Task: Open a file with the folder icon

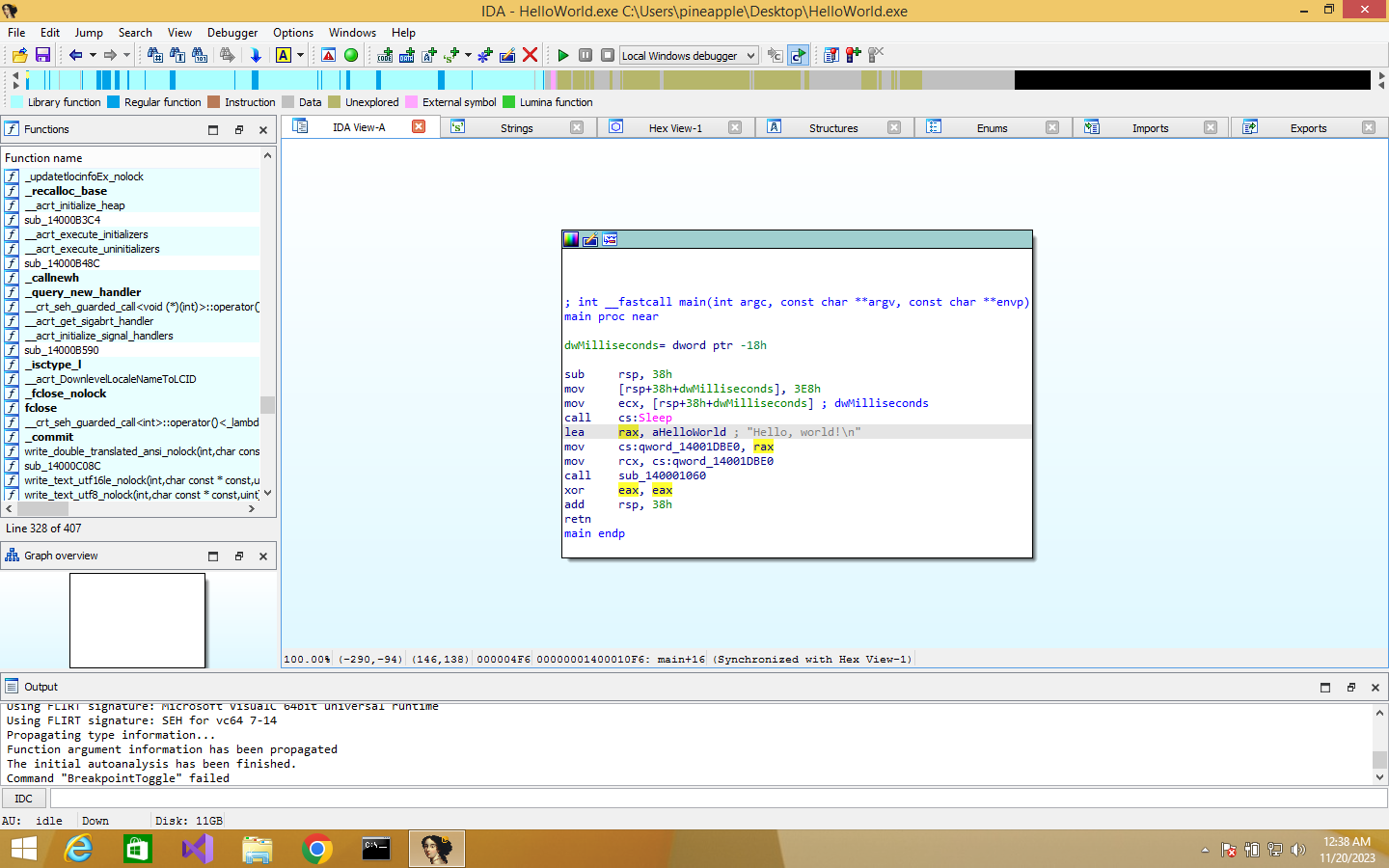Action: tap(19, 55)
